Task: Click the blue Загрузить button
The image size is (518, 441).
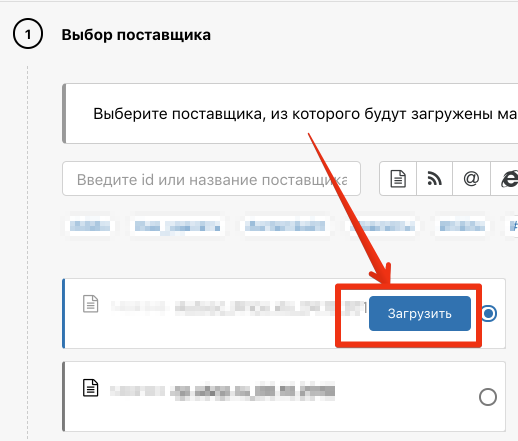Action: click(x=420, y=313)
